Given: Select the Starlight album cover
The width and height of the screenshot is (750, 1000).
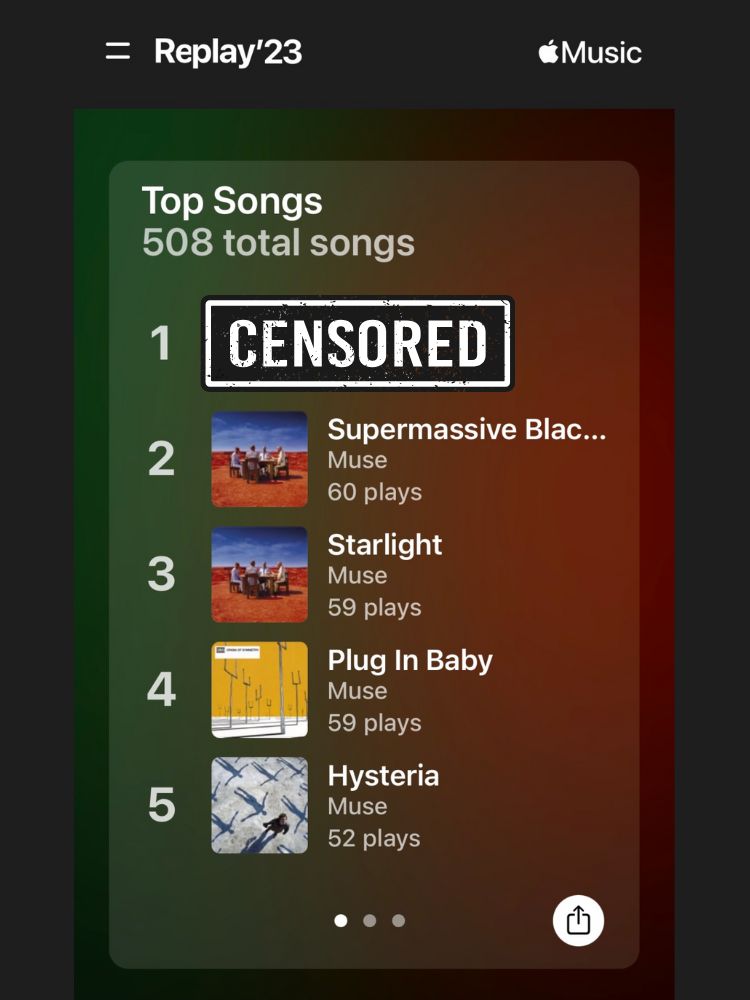Looking at the screenshot, I should (x=259, y=575).
